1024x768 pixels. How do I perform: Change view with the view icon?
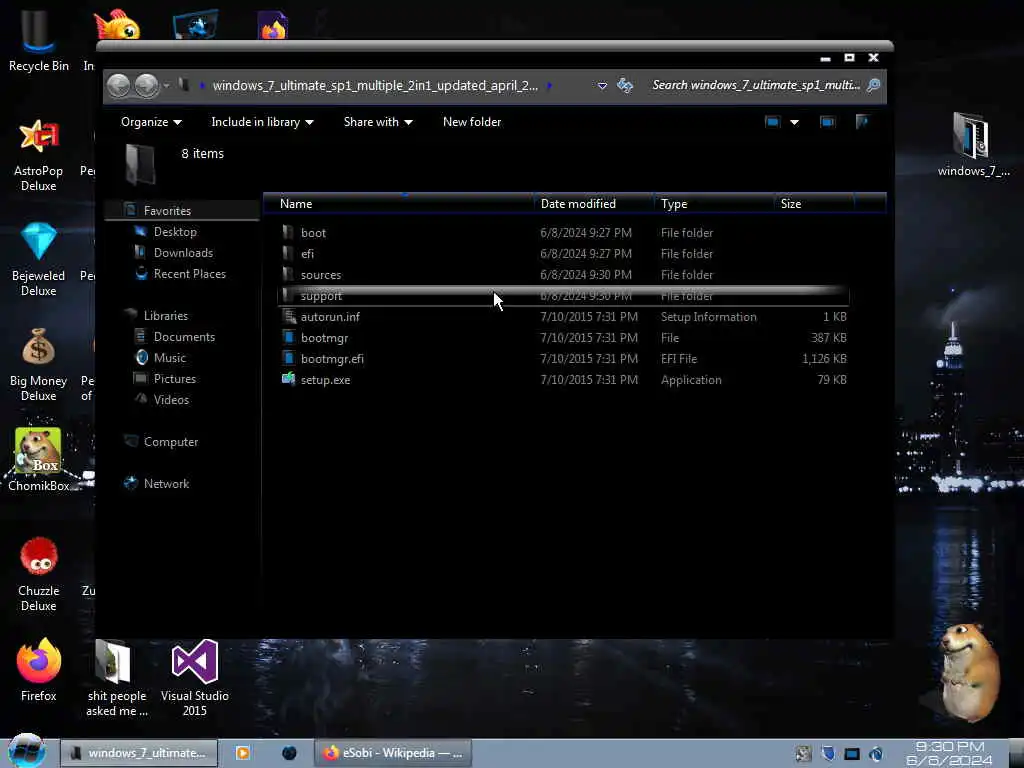tap(773, 122)
